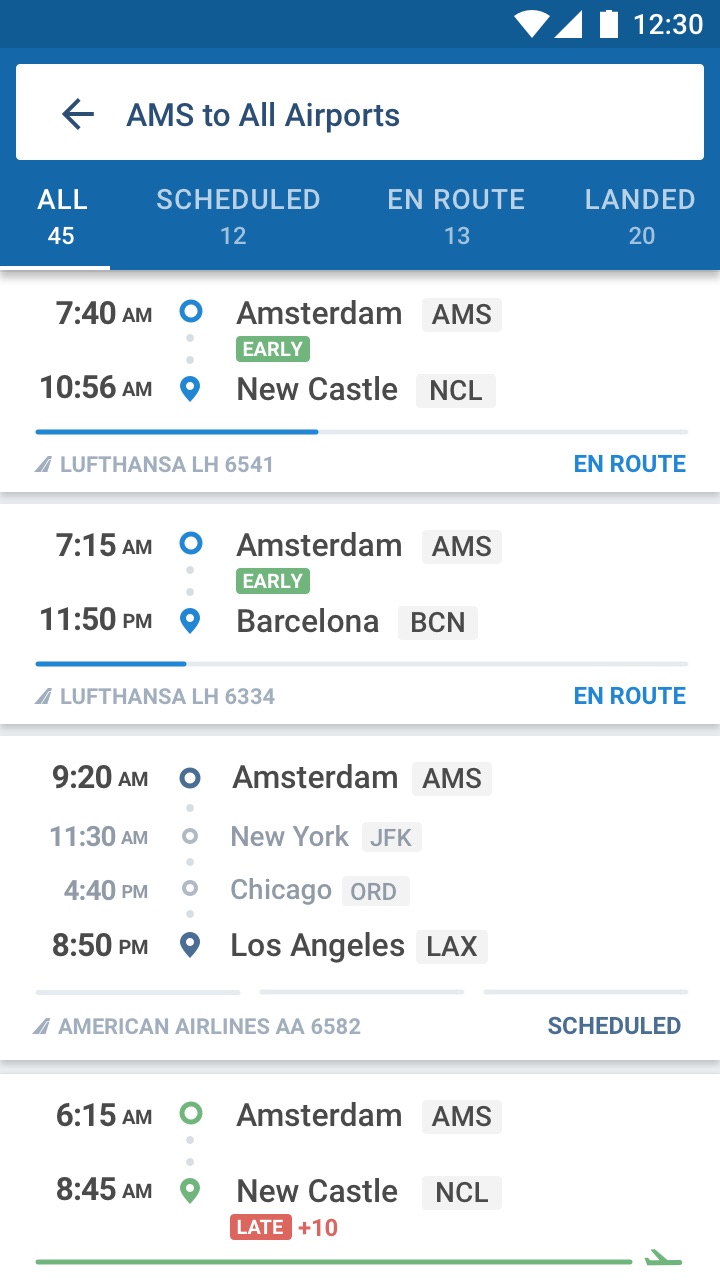The width and height of the screenshot is (720, 1280).
Task: Tap the New Castle blue destination pin
Action: coord(190,389)
